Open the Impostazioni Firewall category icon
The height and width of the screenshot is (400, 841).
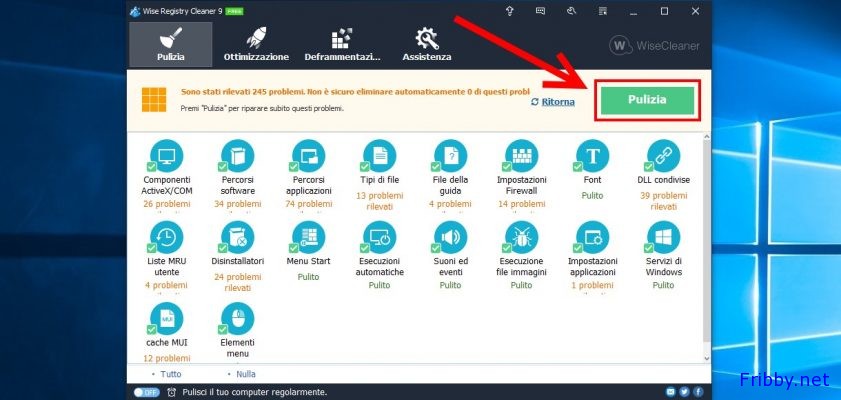(x=521, y=155)
